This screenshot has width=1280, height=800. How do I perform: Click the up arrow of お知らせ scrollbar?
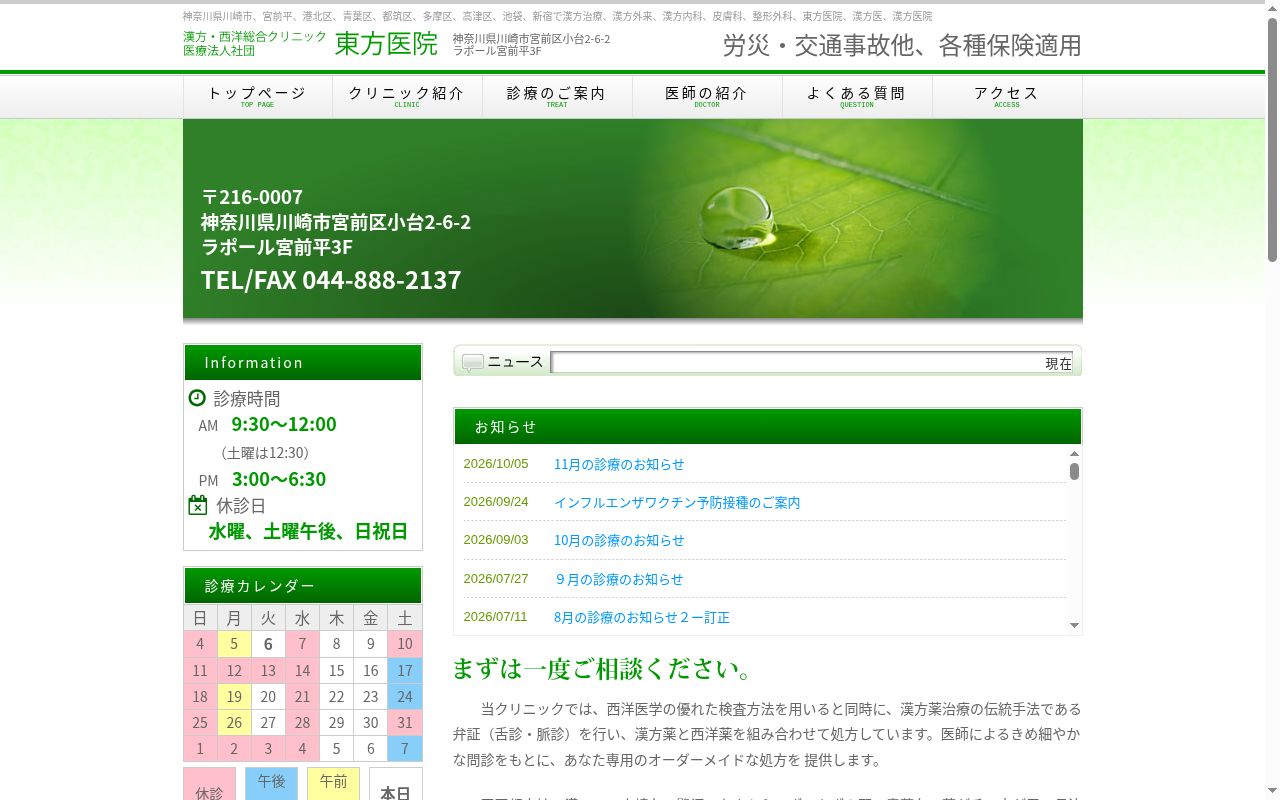(x=1074, y=453)
